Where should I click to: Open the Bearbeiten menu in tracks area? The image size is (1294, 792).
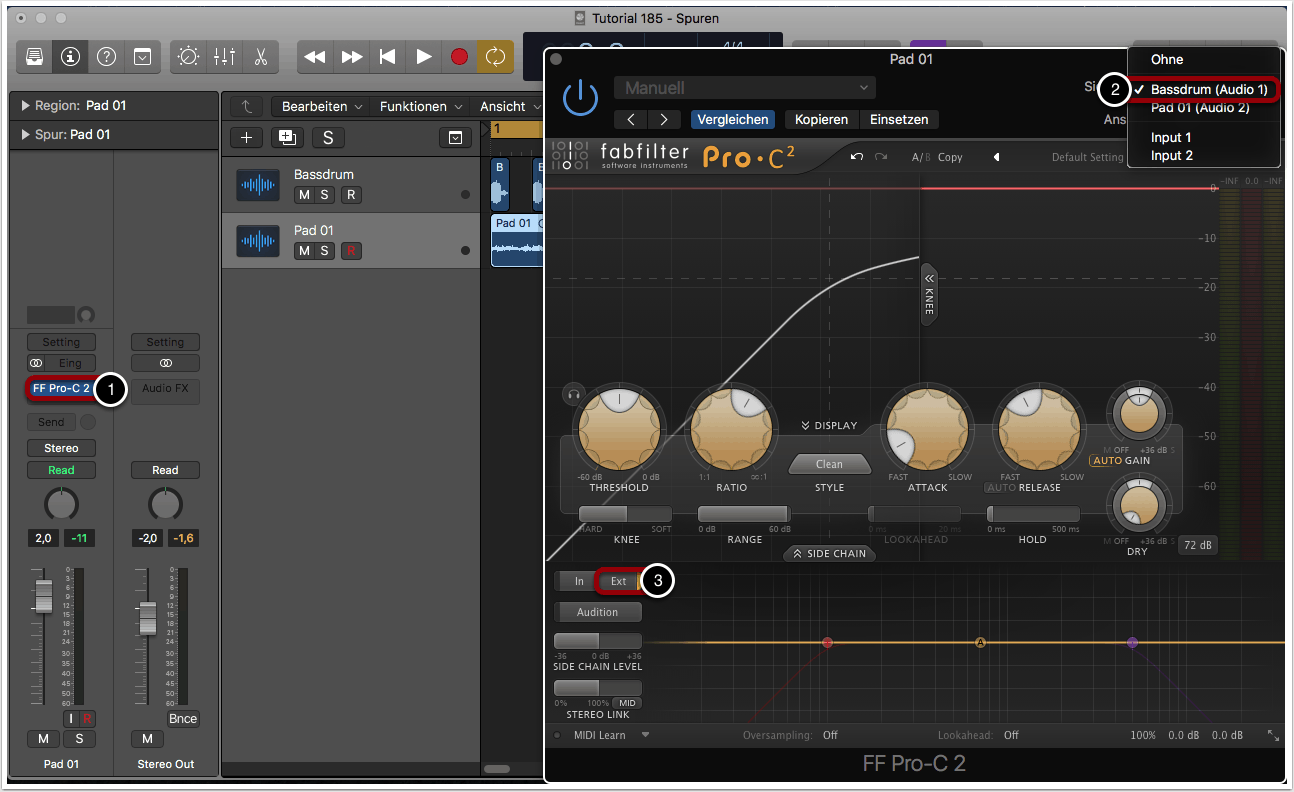(x=321, y=106)
